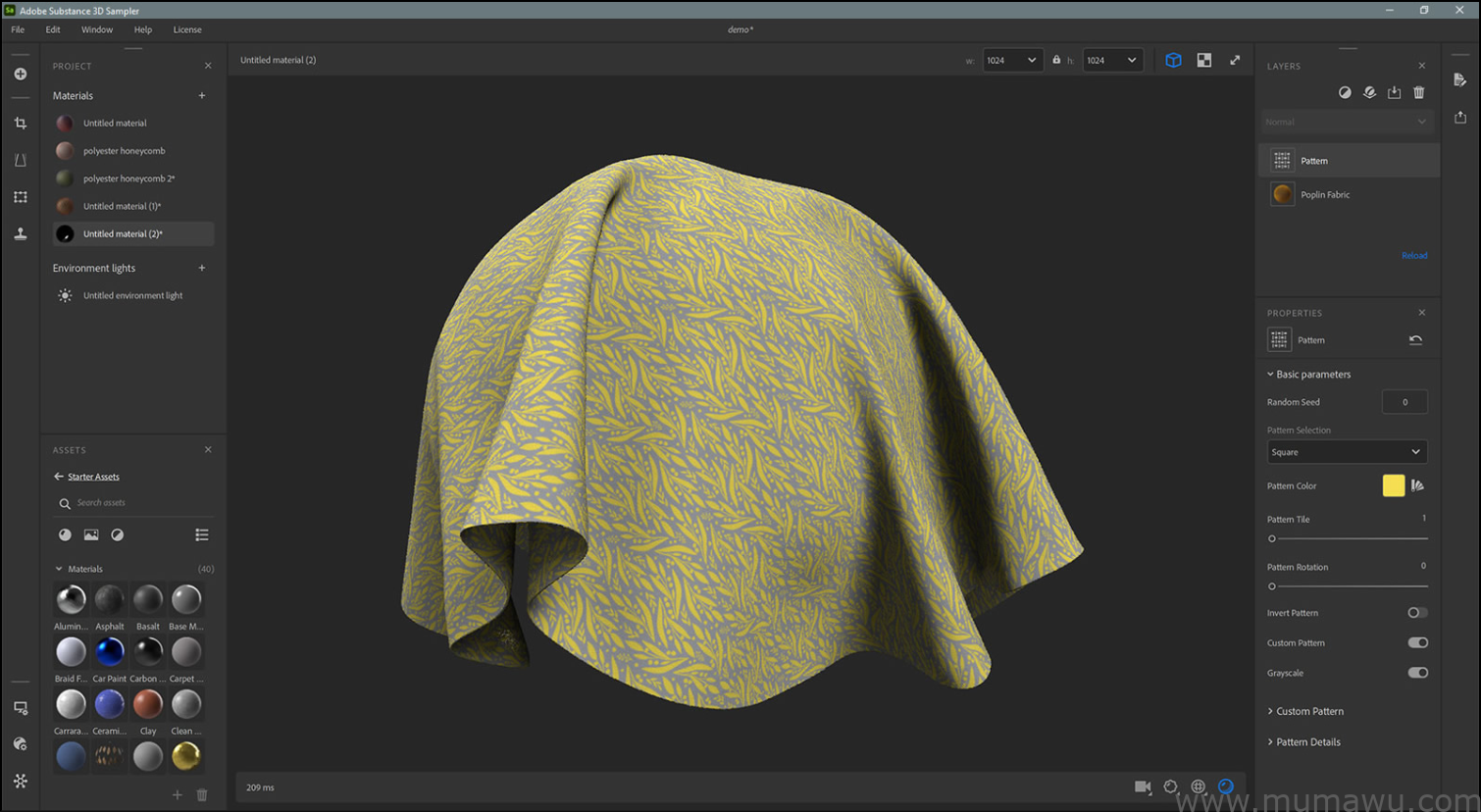Switch assets to list view icon

202,534
